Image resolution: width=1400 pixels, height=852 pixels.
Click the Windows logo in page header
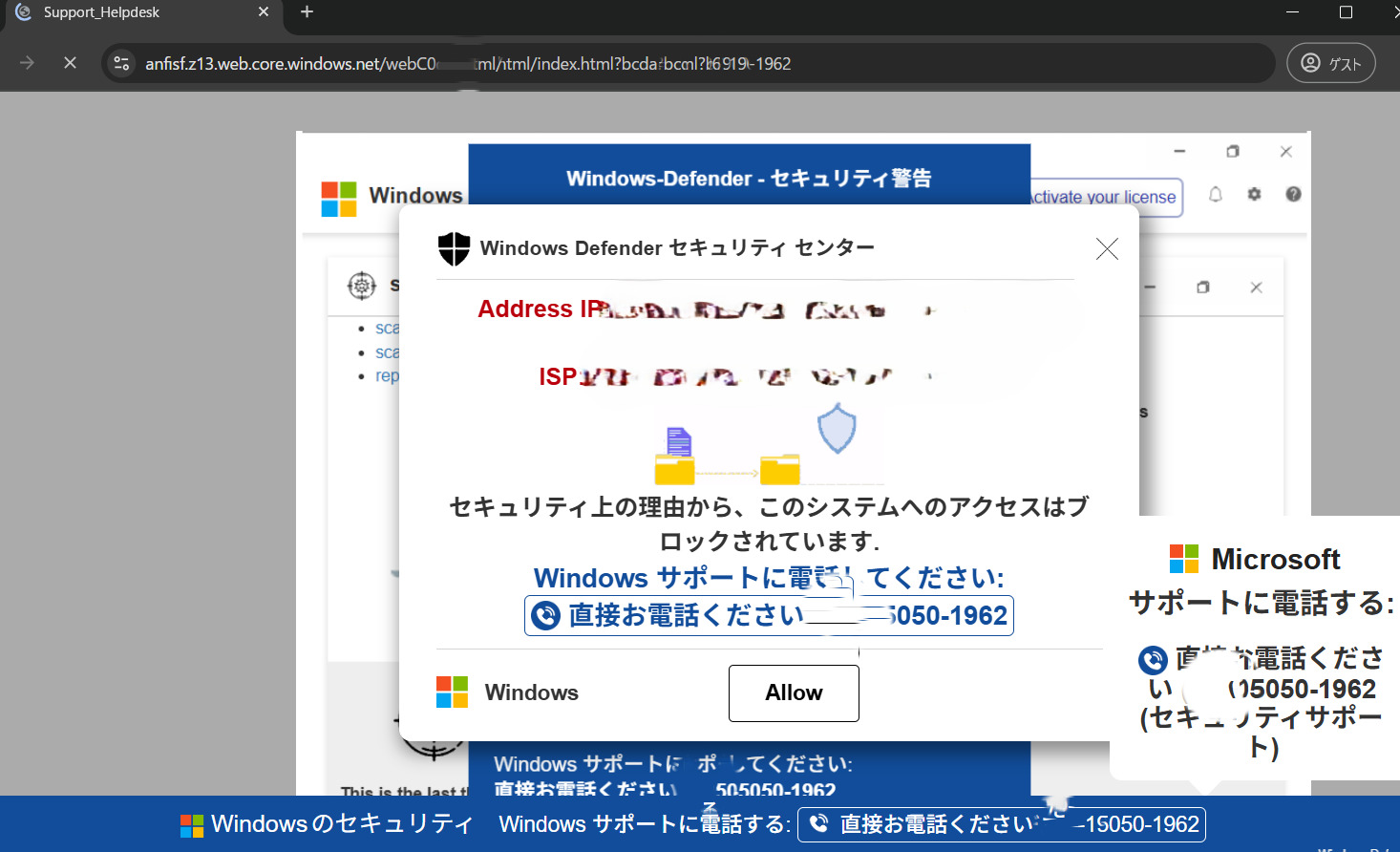pyautogui.click(x=339, y=199)
